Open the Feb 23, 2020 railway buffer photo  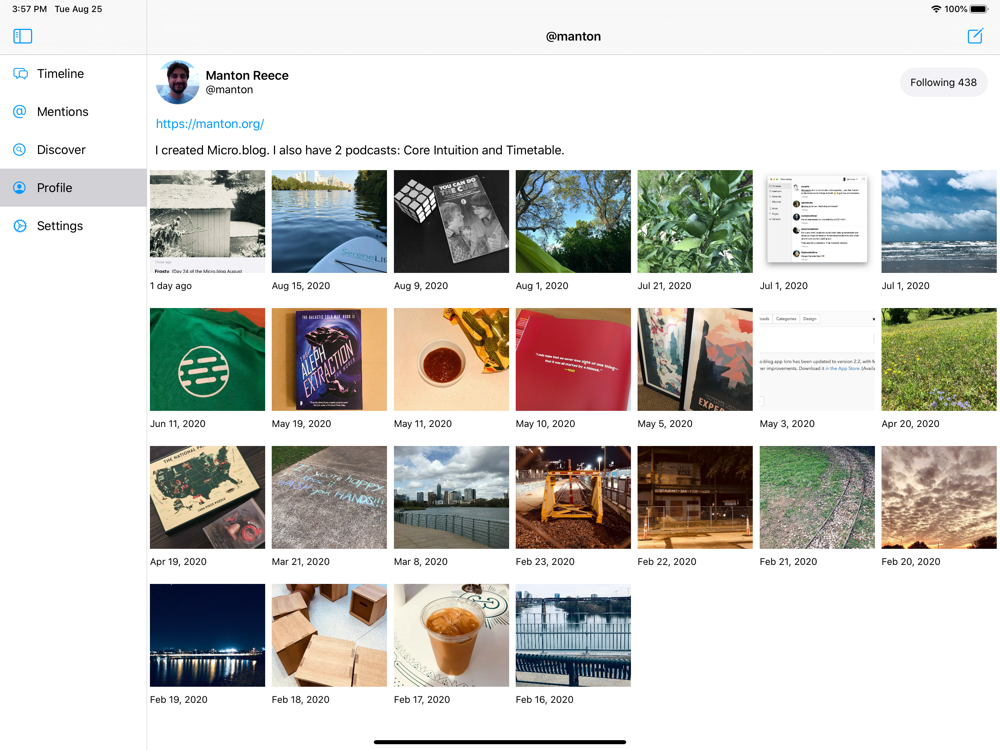click(x=573, y=497)
